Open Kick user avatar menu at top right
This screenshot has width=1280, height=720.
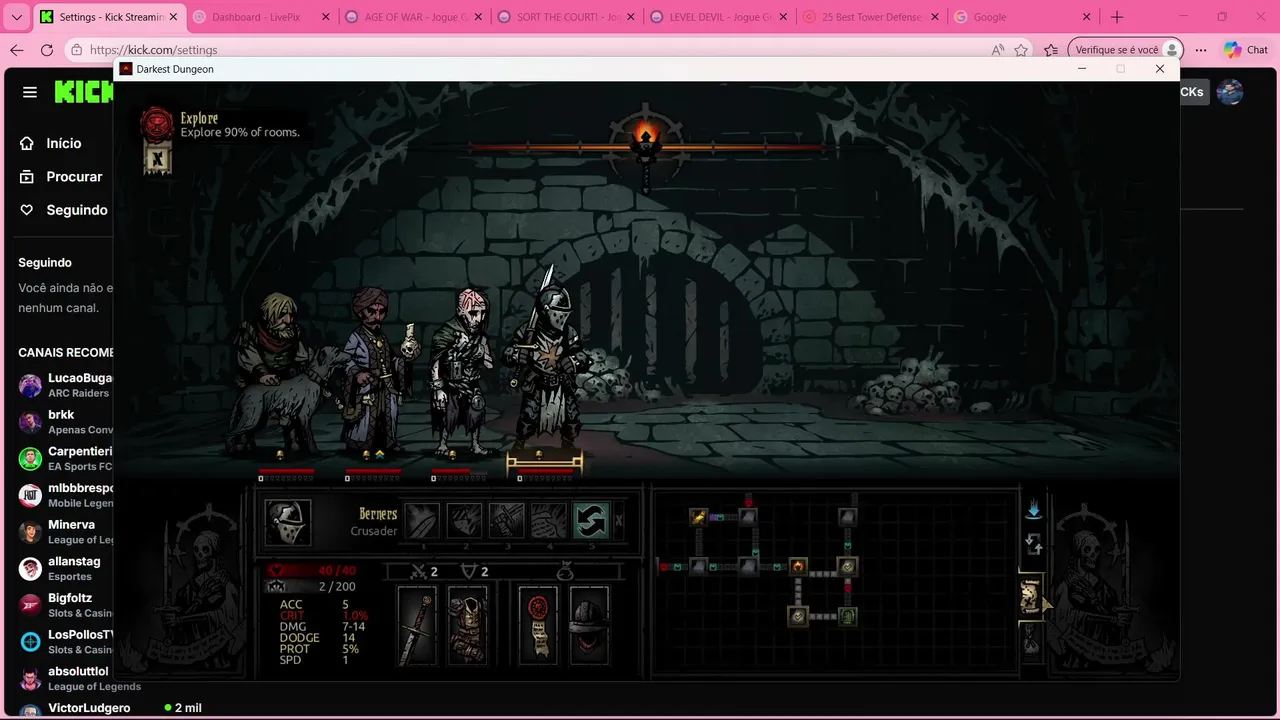pyautogui.click(x=1230, y=92)
